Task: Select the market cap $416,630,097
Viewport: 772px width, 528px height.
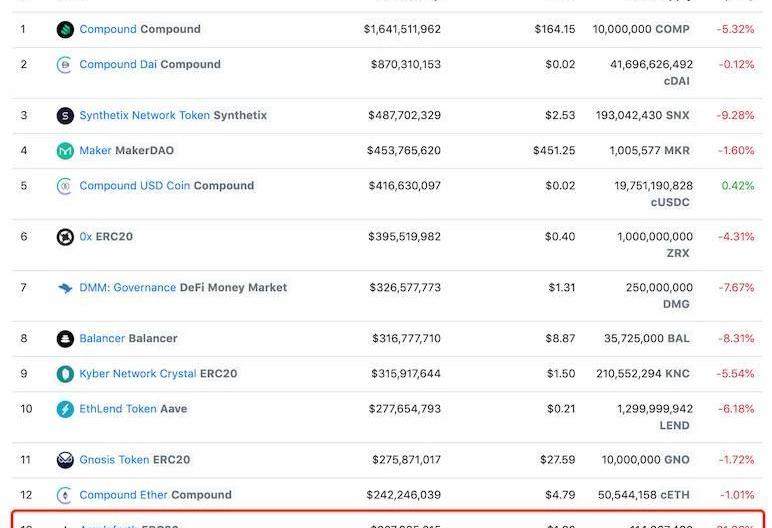Action: click(405, 186)
